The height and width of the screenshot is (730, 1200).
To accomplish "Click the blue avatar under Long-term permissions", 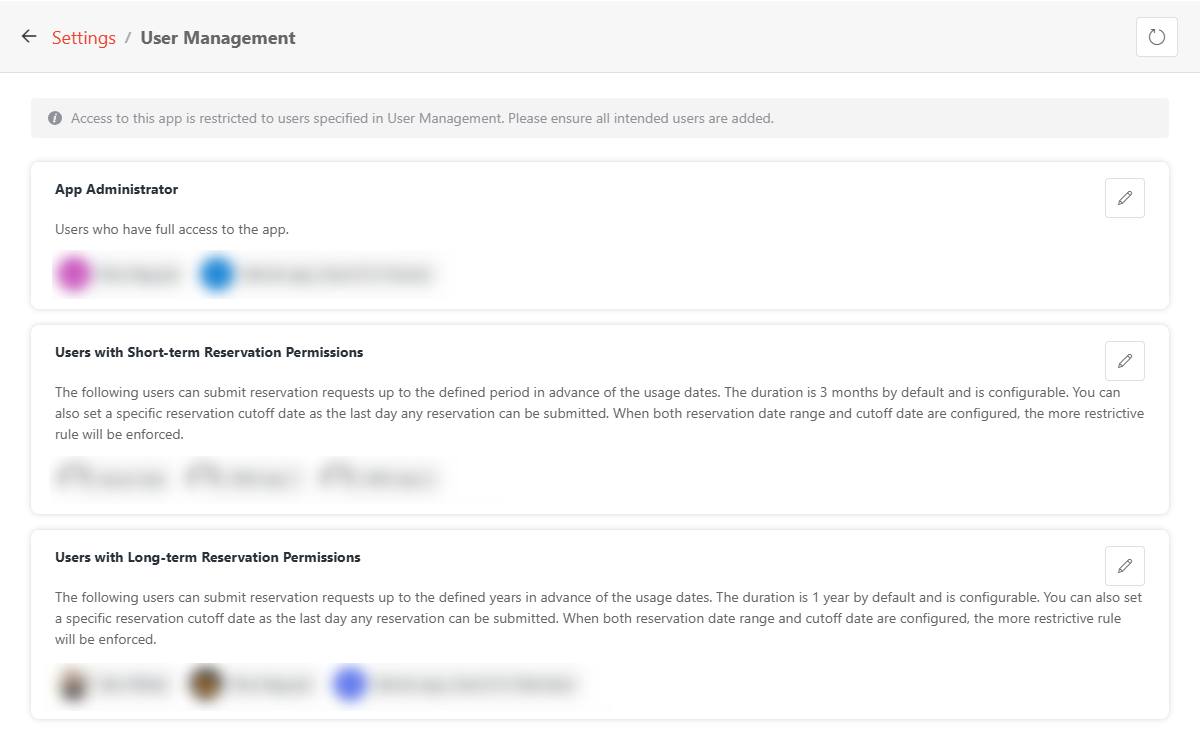I will [x=349, y=684].
